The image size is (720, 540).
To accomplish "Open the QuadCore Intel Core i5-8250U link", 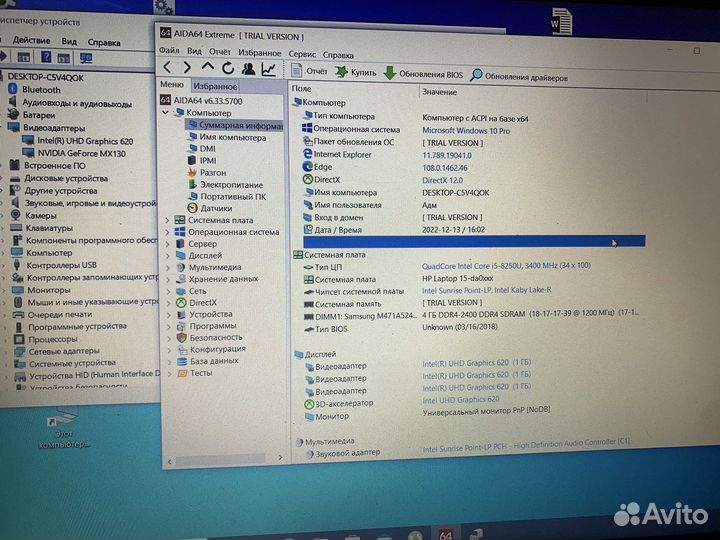I will tap(506, 265).
